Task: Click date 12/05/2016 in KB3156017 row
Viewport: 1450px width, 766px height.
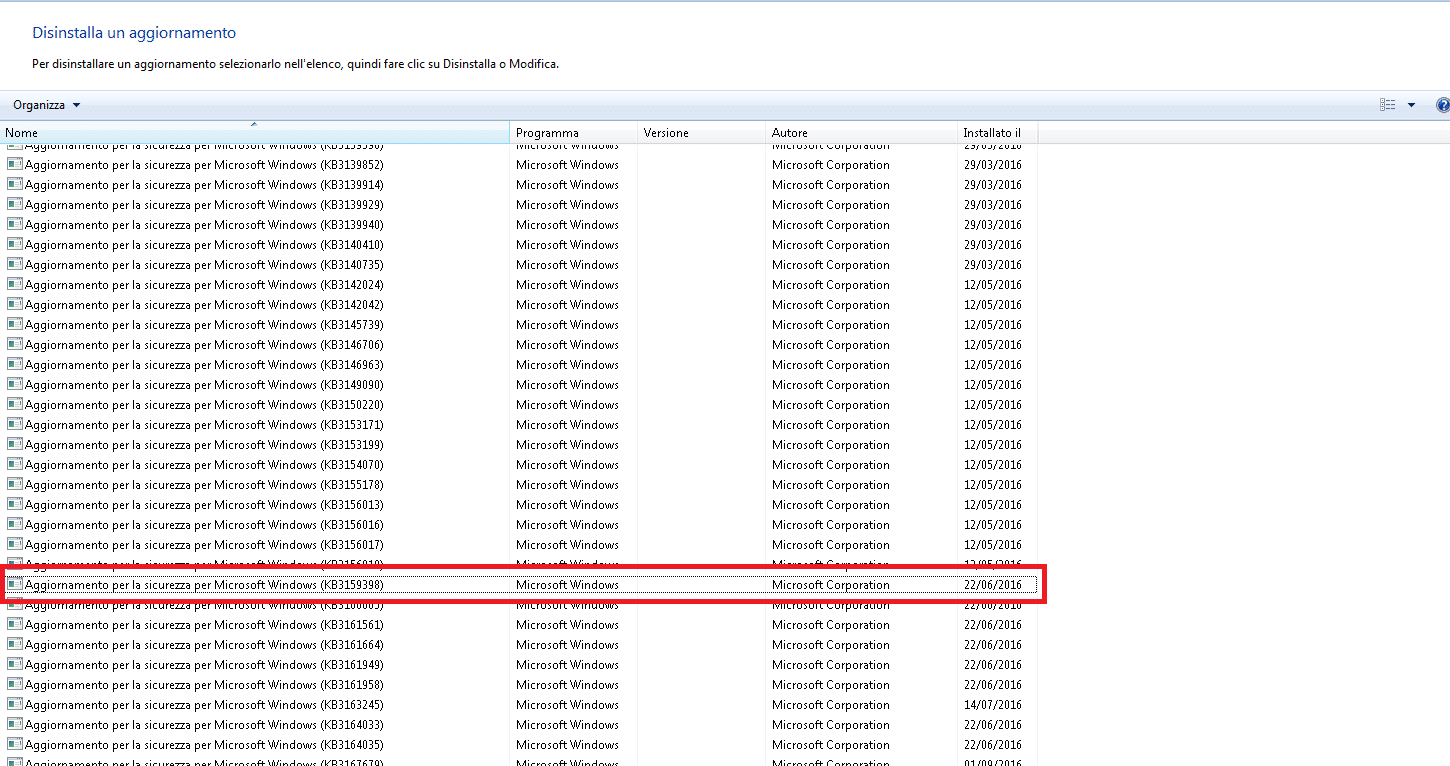Action: pos(992,545)
